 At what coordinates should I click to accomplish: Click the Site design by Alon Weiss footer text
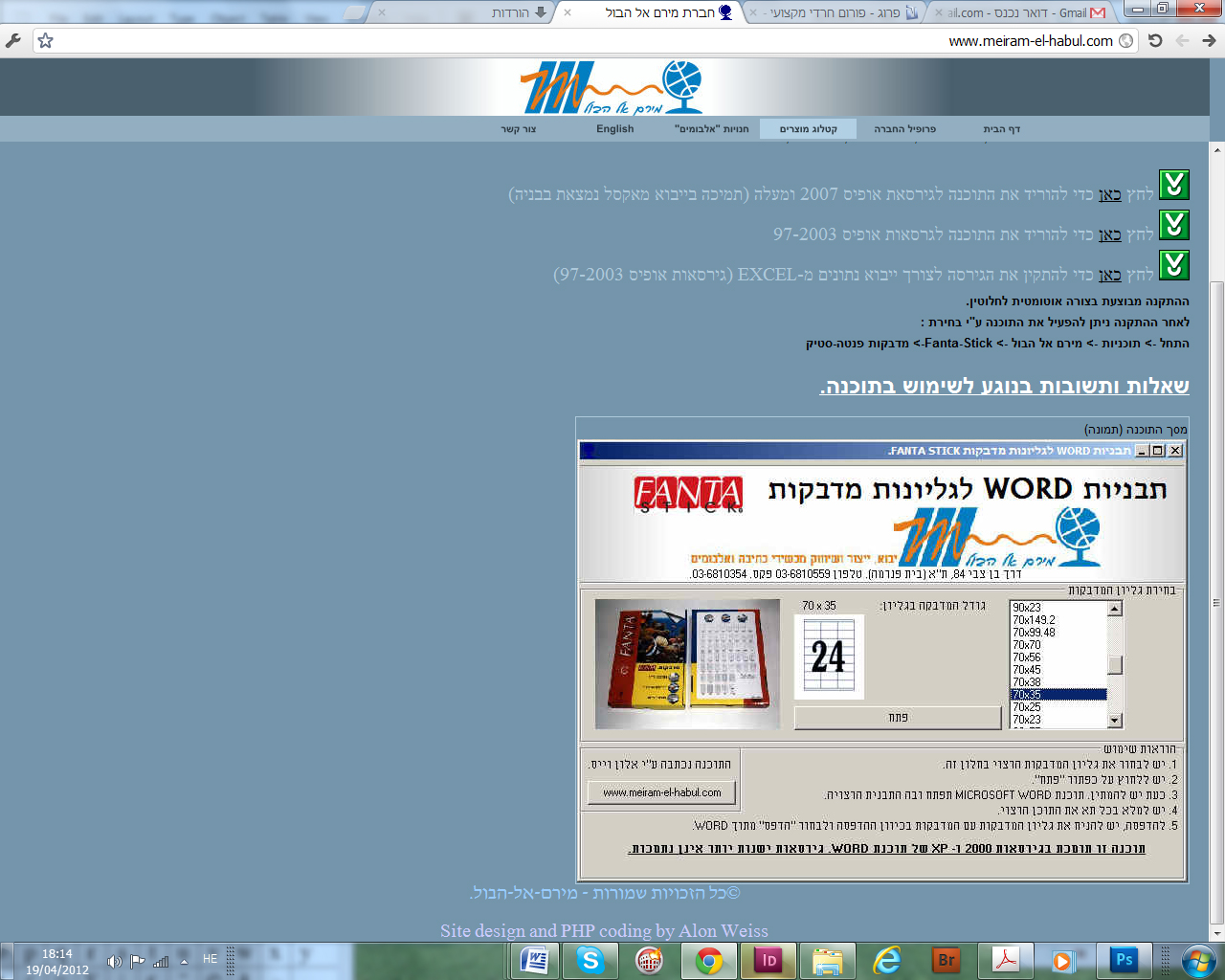click(604, 931)
